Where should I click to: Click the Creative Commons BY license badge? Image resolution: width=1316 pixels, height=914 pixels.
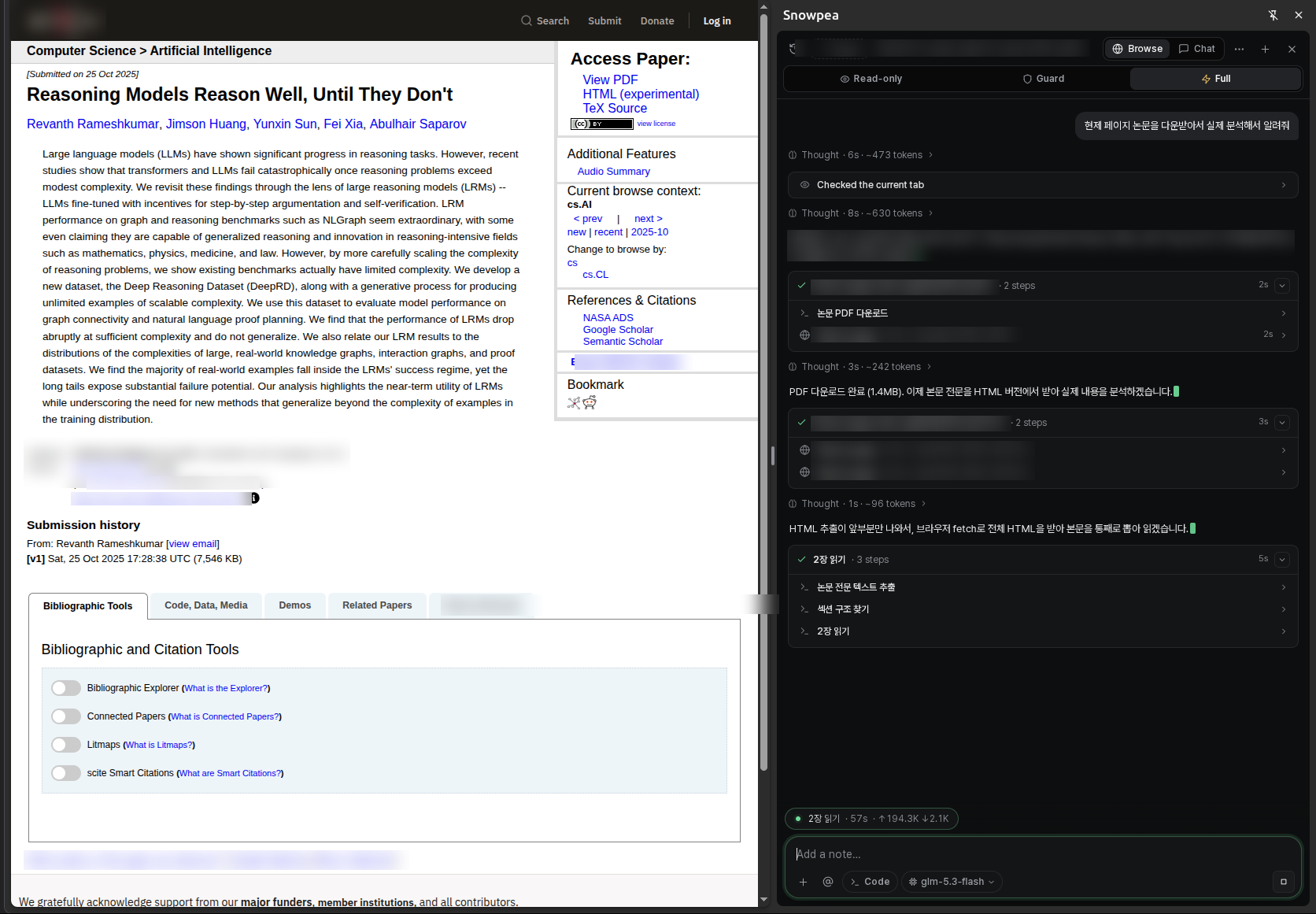click(601, 124)
